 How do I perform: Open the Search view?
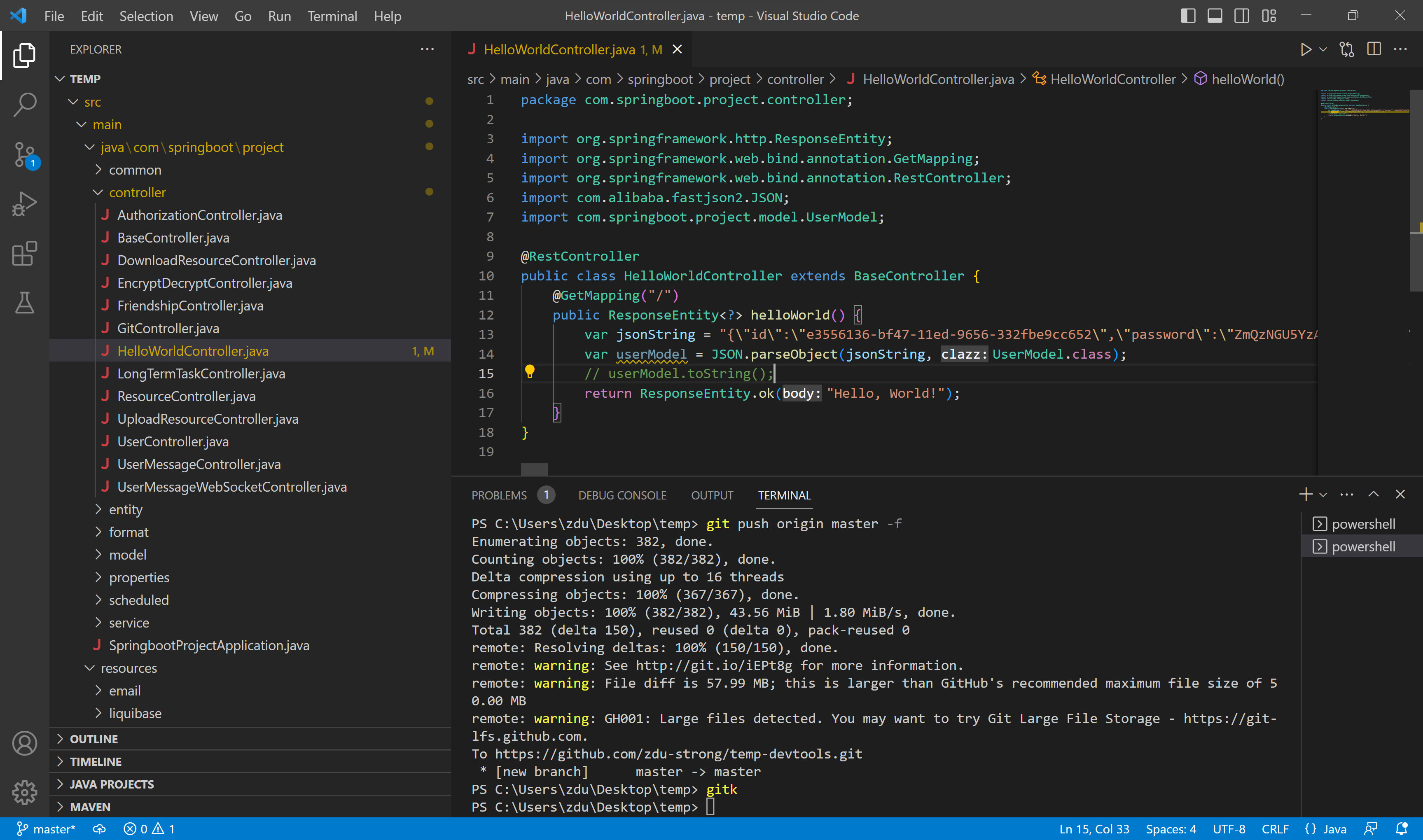pos(25,104)
